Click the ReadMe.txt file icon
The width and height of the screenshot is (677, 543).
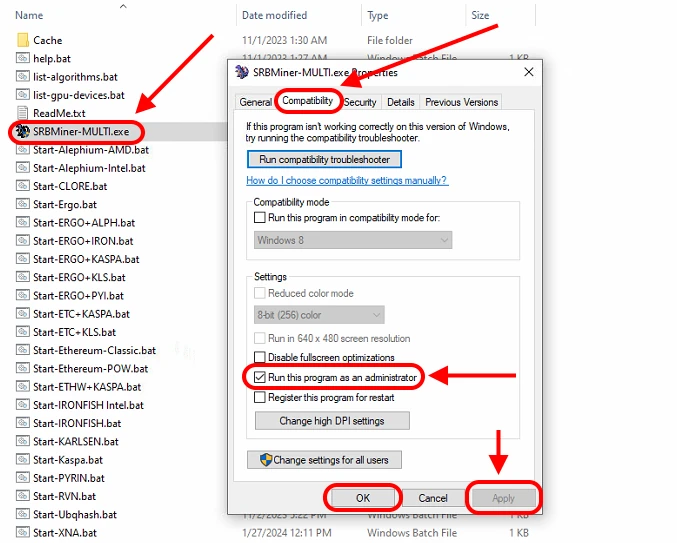pos(24,114)
